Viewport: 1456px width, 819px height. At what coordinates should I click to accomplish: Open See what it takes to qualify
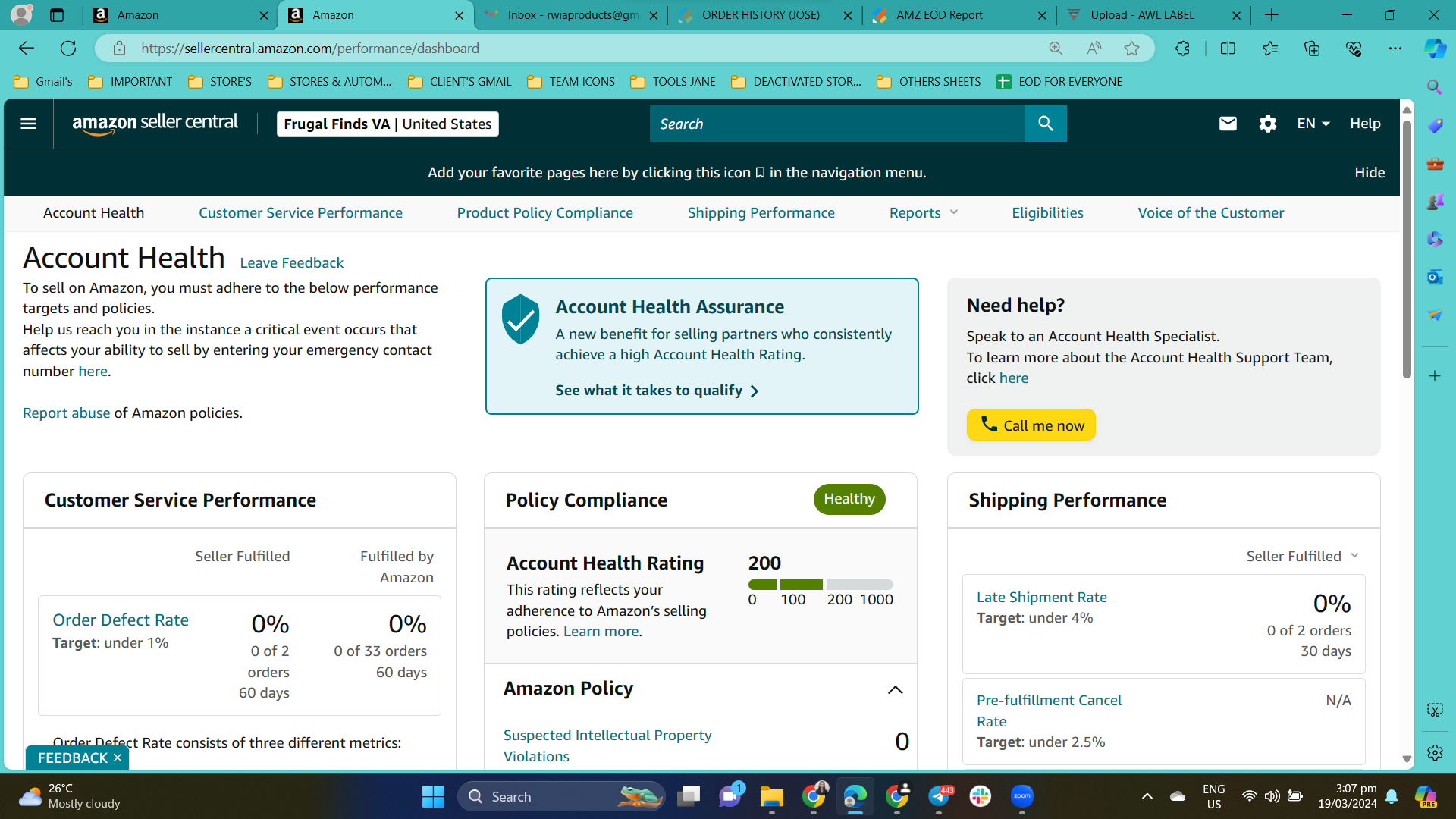[657, 391]
